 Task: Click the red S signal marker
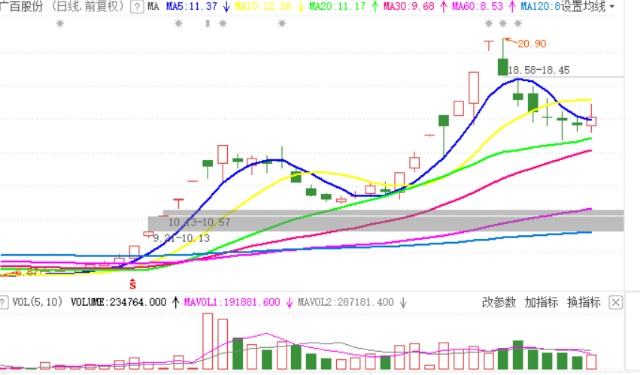(133, 284)
